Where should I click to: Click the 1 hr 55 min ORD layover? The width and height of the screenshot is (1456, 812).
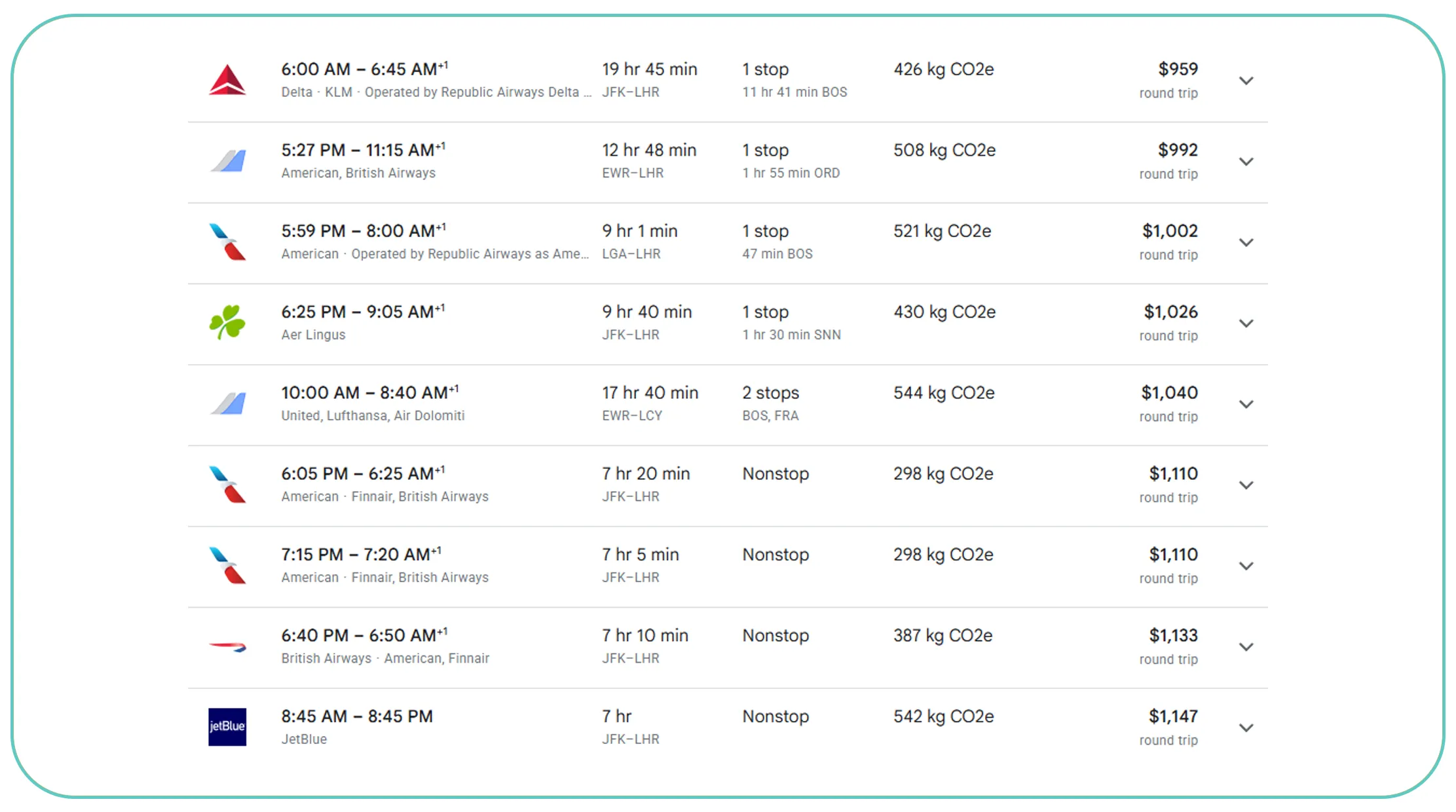click(791, 173)
